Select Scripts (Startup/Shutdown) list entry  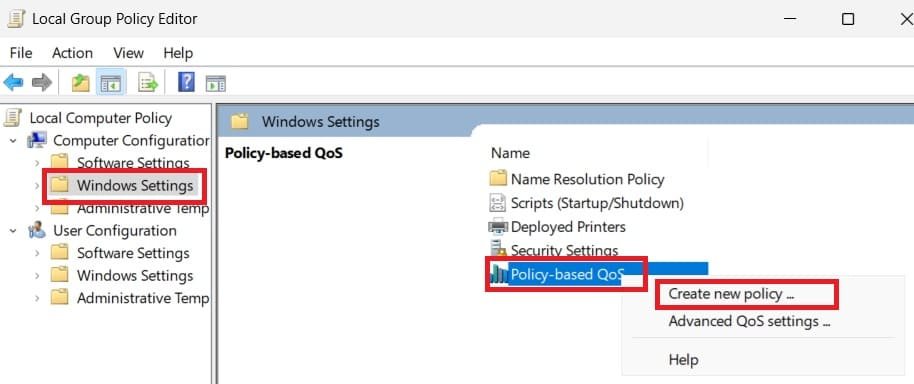[597, 203]
